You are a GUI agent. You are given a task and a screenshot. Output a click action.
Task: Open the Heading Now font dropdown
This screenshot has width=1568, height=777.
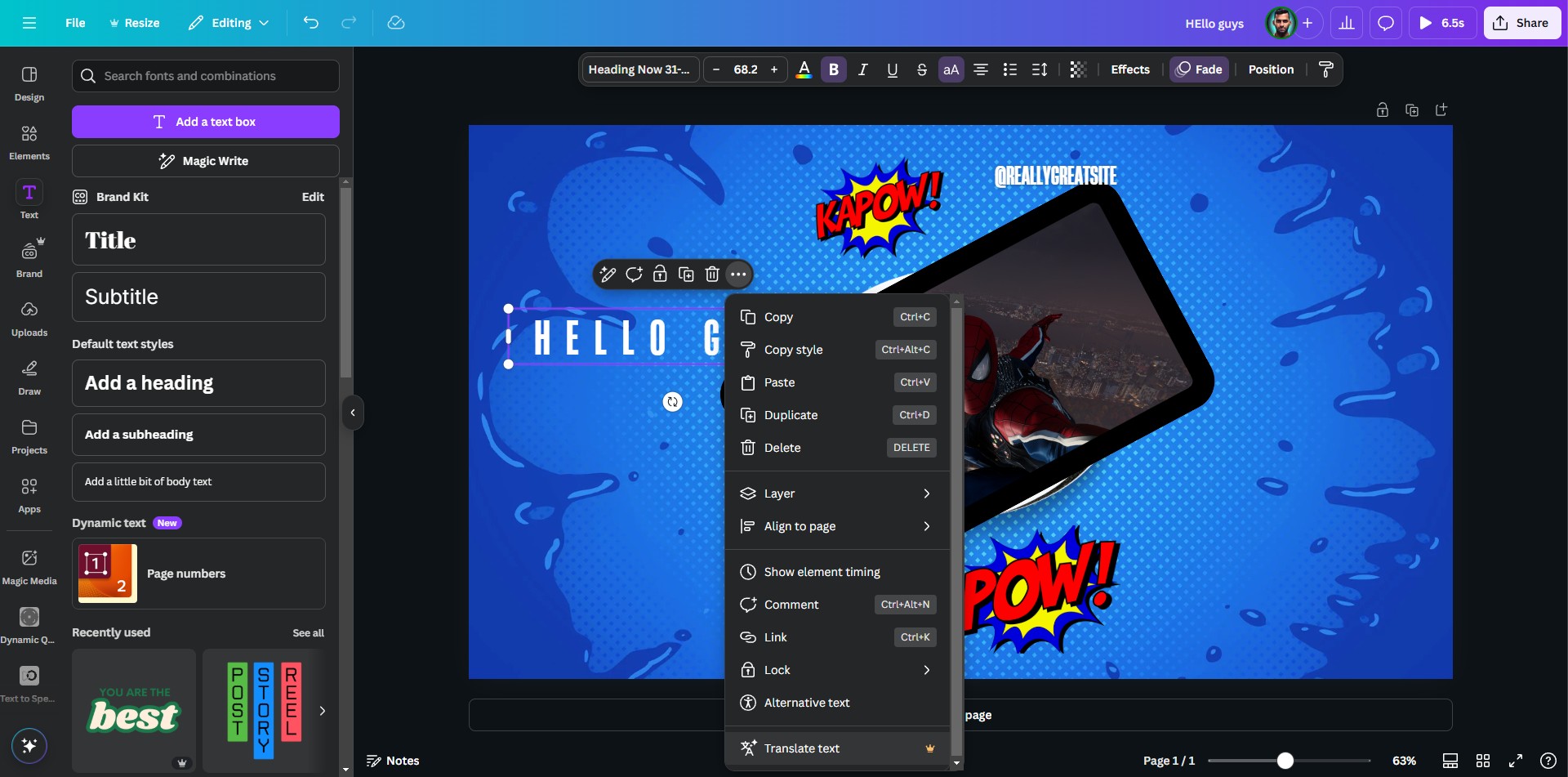click(639, 69)
